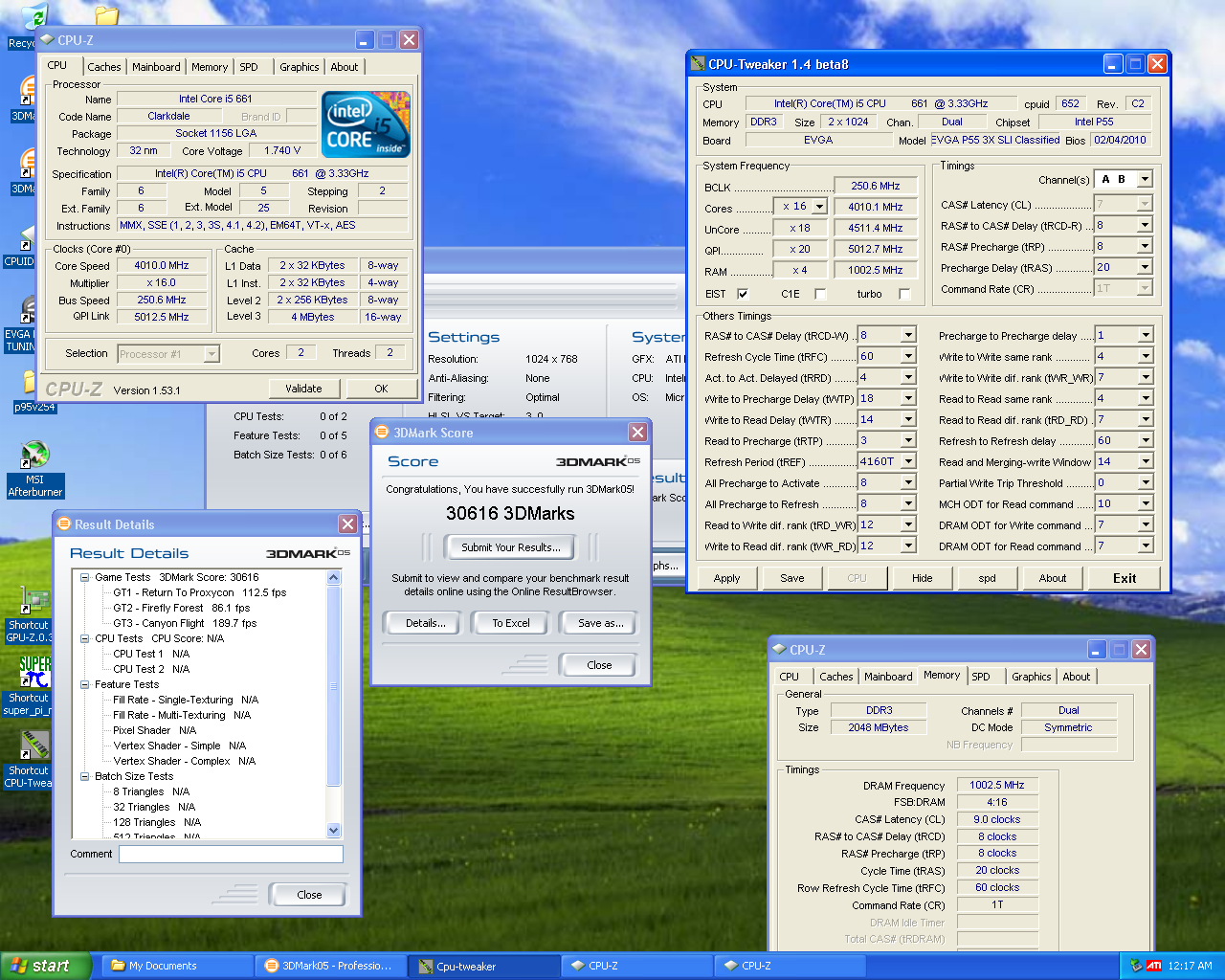Collapse the CPU Tests tree node
Image resolution: width=1225 pixels, height=980 pixels.
click(84, 638)
